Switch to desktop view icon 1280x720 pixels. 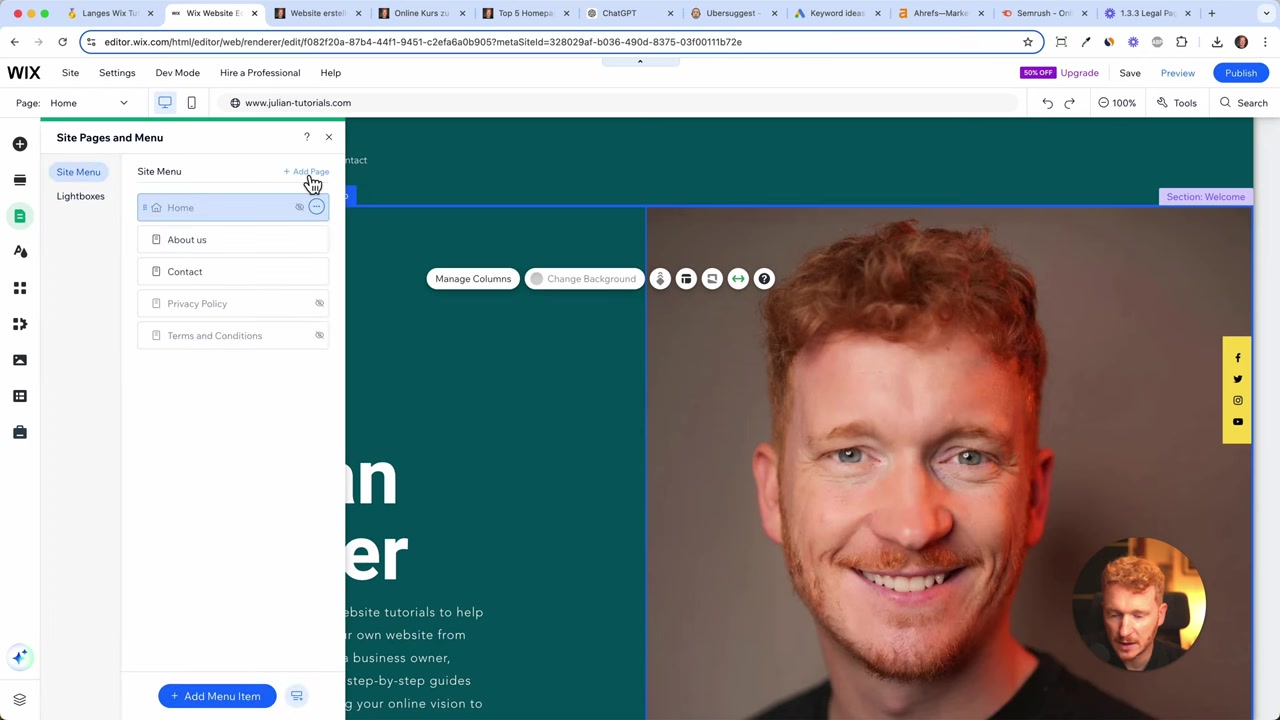tap(165, 102)
